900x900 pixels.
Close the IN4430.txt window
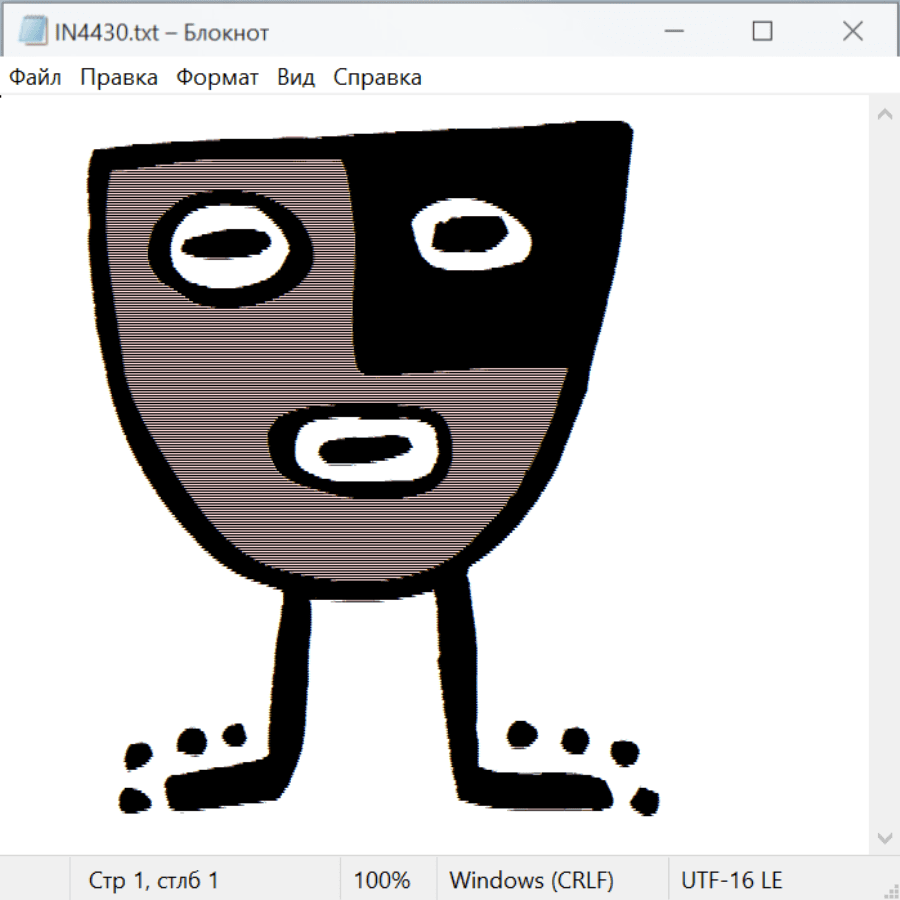pyautogui.click(x=852, y=32)
